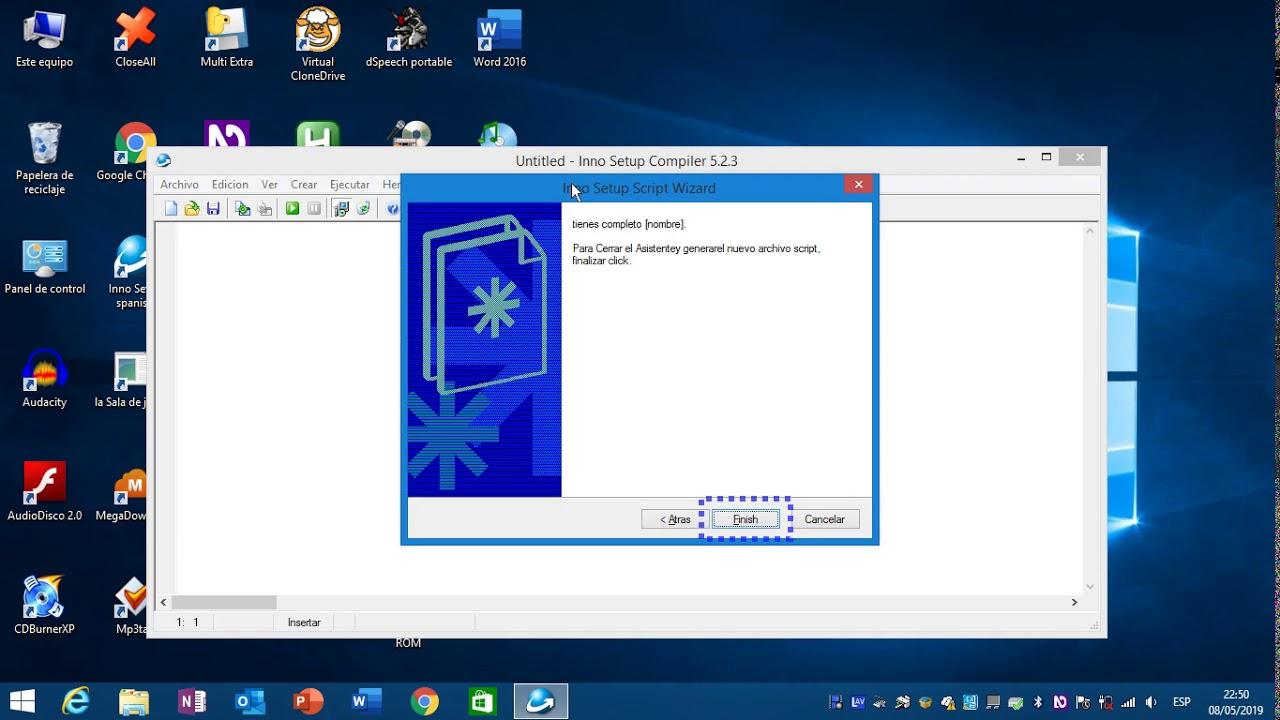Open Internet Explorer from the taskbar
This screenshot has width=1280, height=720.
77,701
